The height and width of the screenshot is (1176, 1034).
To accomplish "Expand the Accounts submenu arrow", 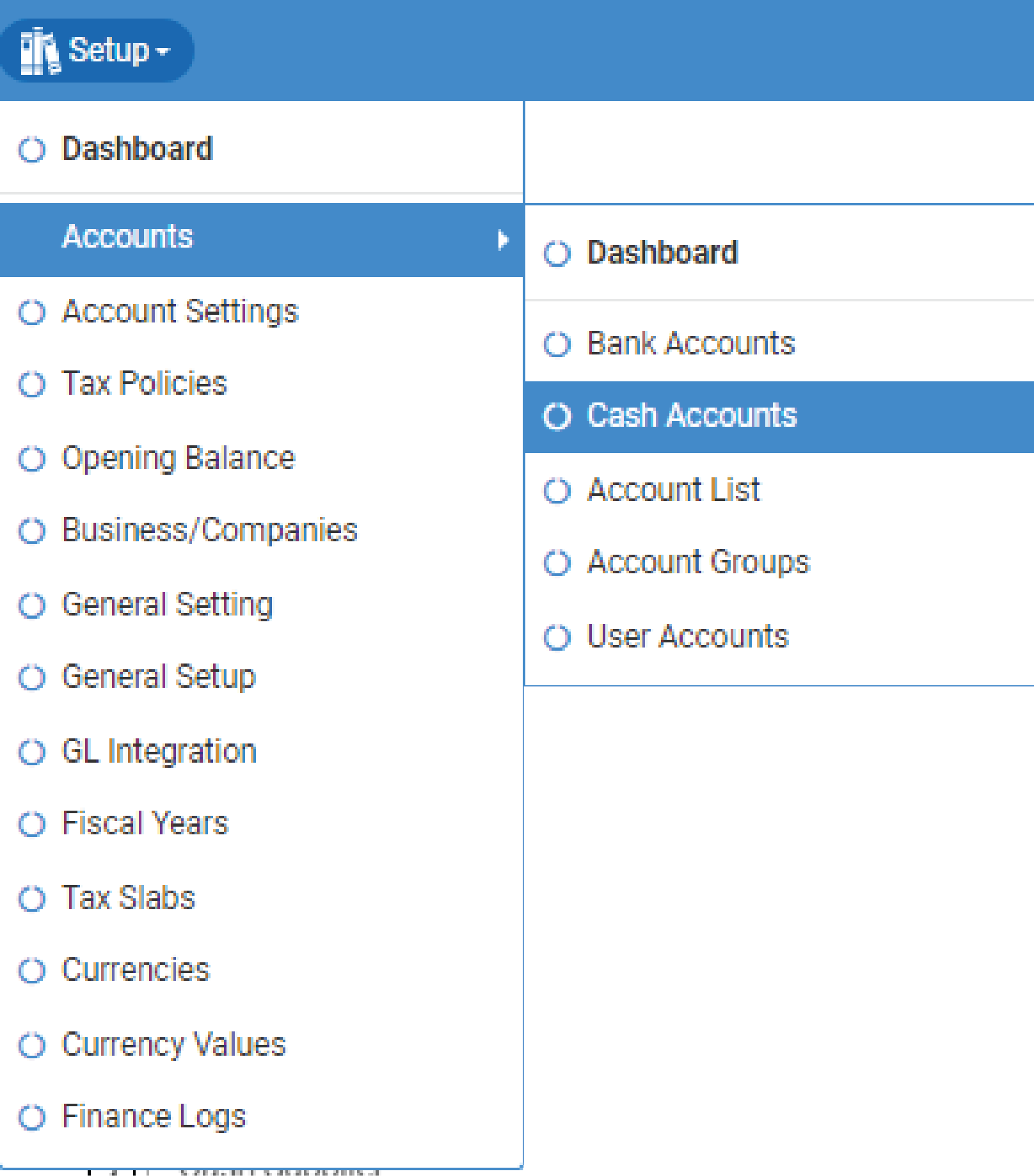I will [503, 240].
